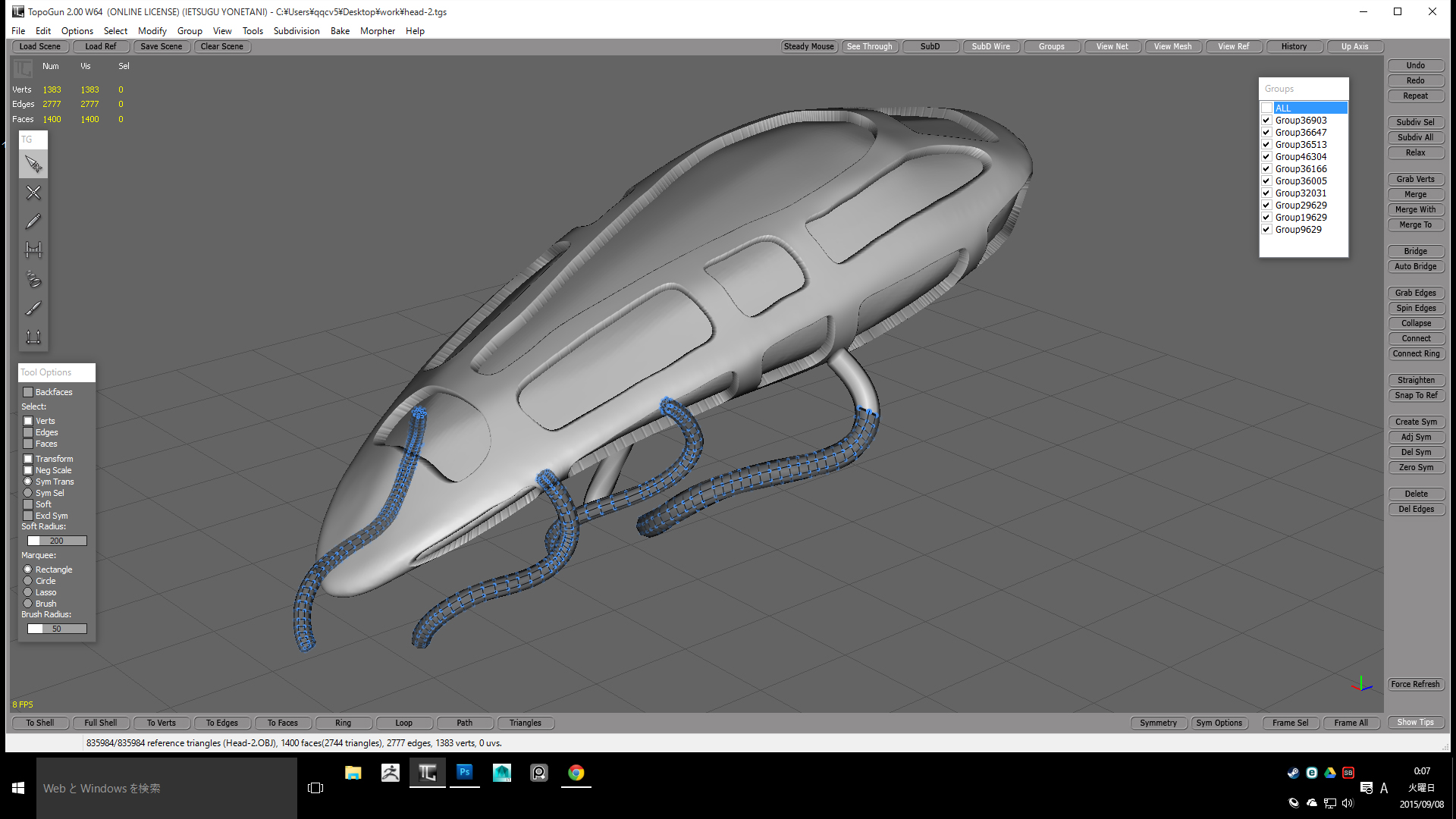
Task: Choose Lasso marquee mode
Action: pyautogui.click(x=28, y=592)
